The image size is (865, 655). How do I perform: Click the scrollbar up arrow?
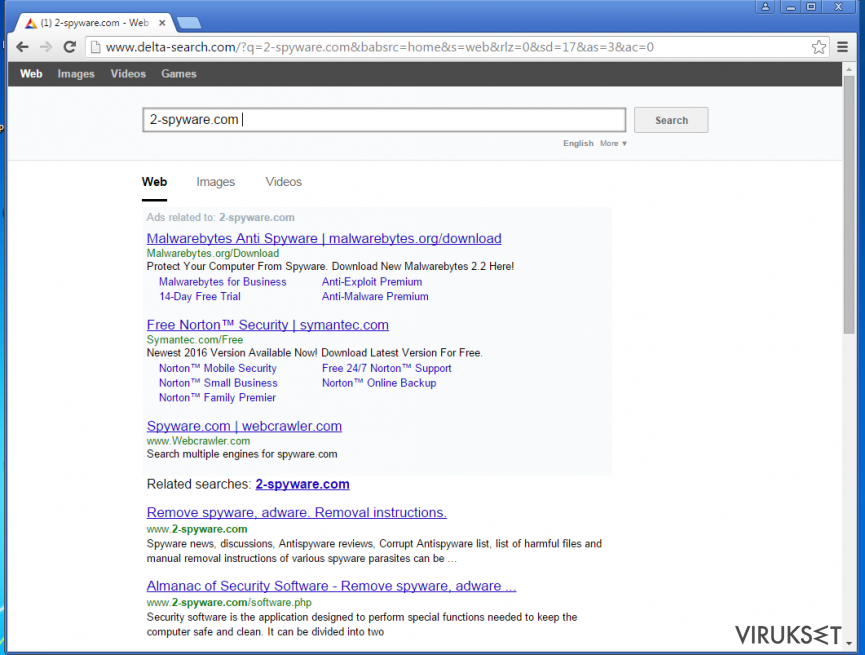click(848, 68)
